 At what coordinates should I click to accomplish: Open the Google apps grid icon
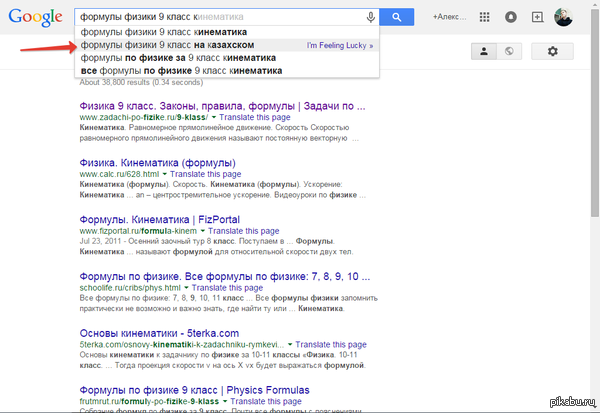484,17
